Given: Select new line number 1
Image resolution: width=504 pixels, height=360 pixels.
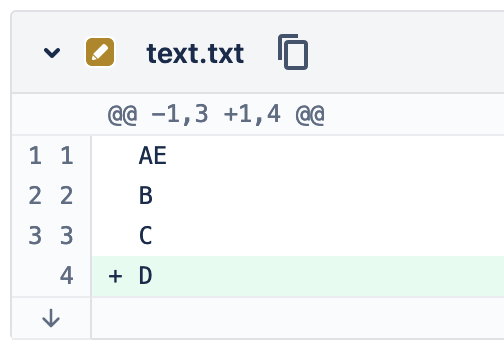Looking at the screenshot, I should coord(67,156).
